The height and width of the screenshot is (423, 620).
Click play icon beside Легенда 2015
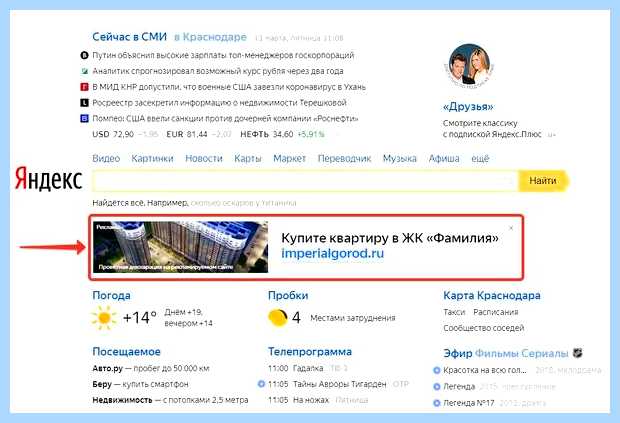click(x=437, y=387)
